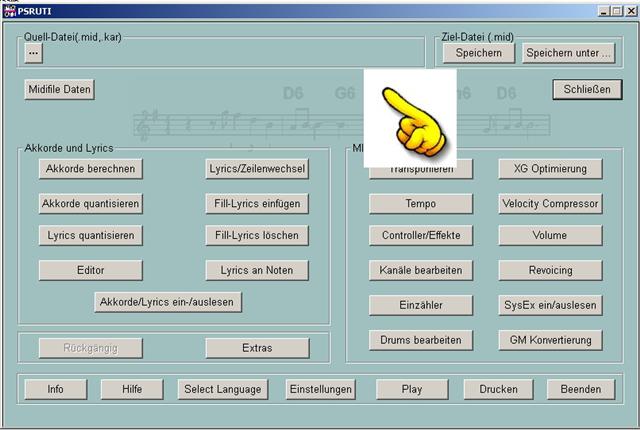This screenshot has width=640, height=430.
Task: Click the Speichern button
Action: [x=479, y=53]
